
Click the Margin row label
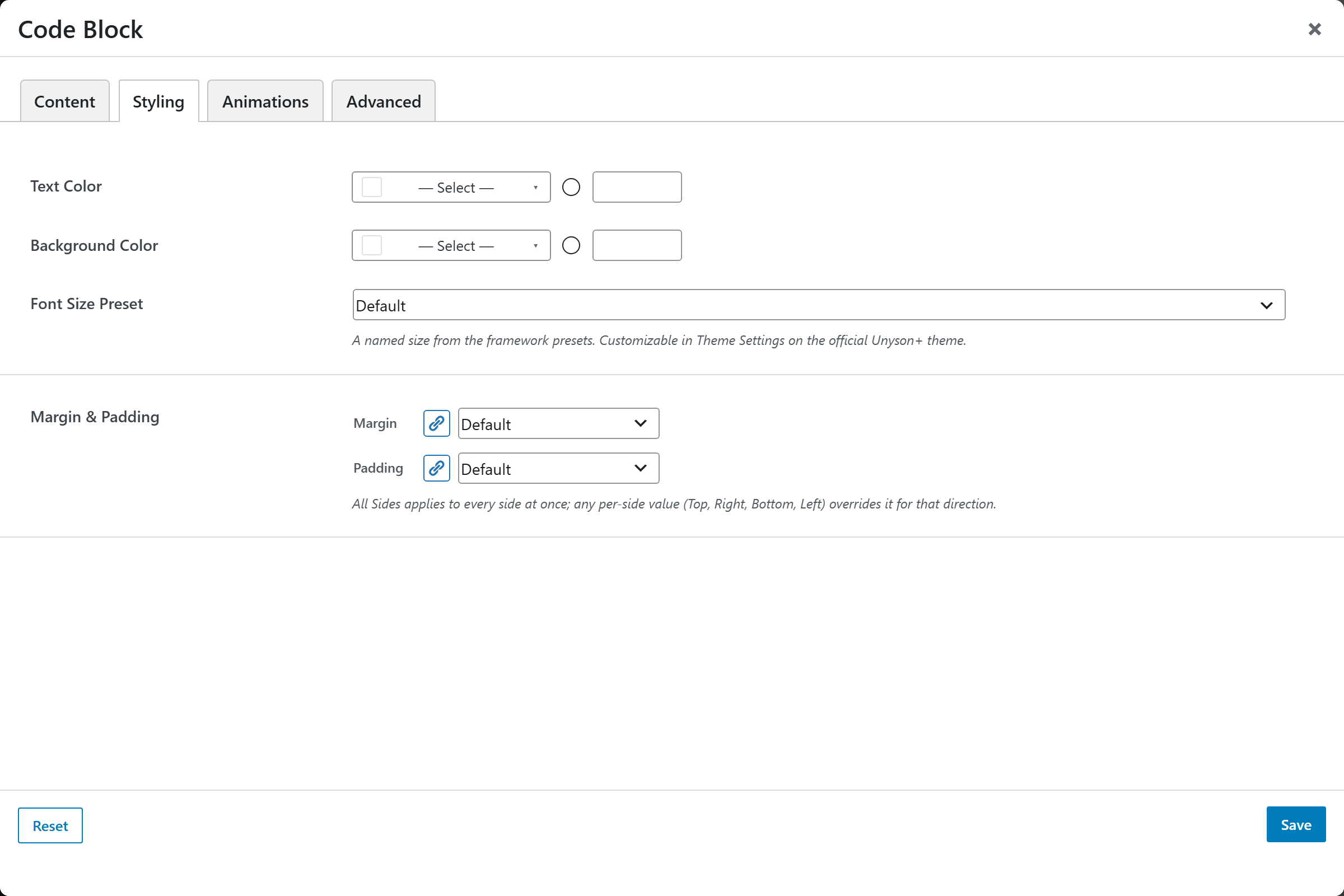[x=375, y=423]
